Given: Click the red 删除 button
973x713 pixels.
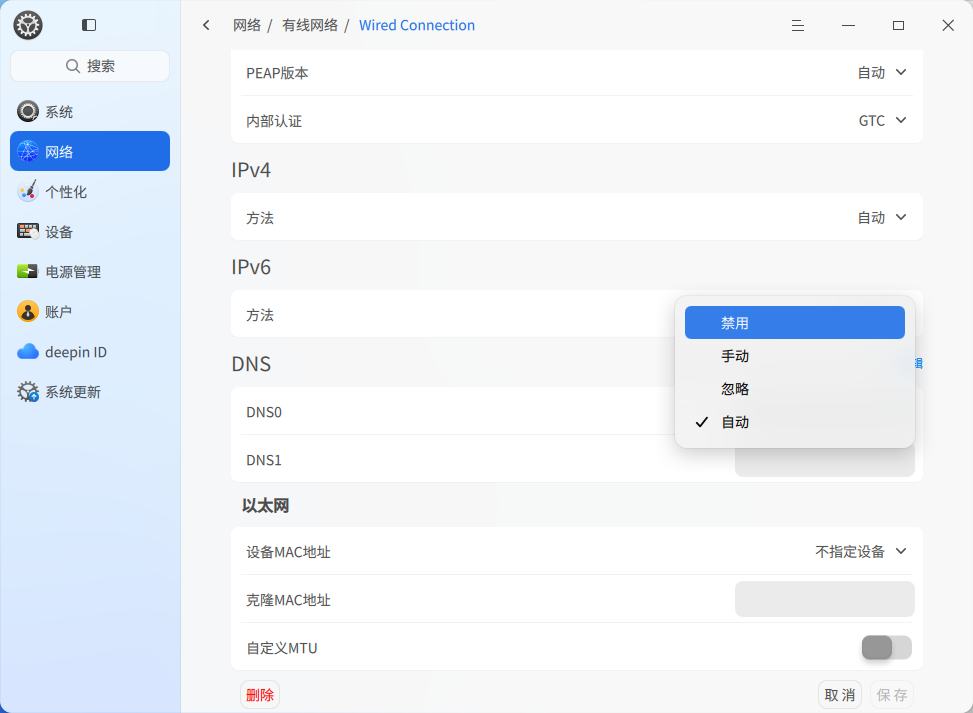Looking at the screenshot, I should (260, 695).
